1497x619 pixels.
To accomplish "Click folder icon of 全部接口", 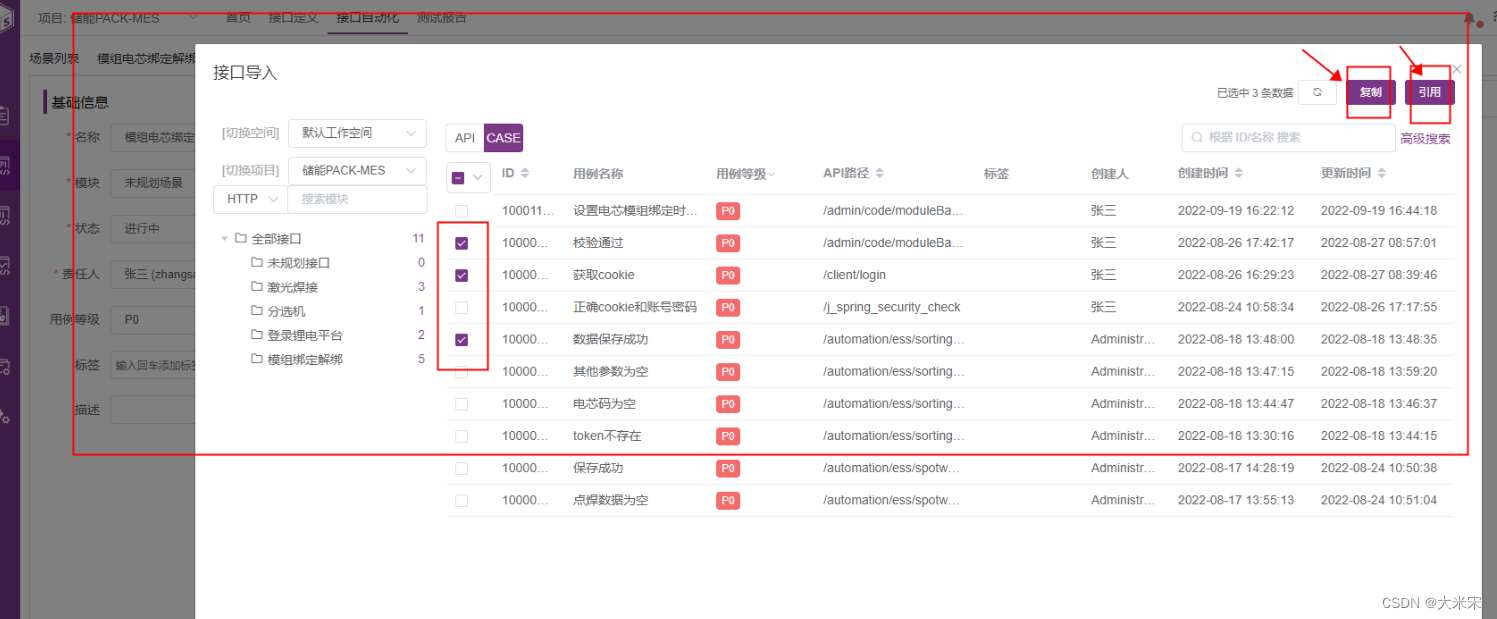I will pos(241,239).
